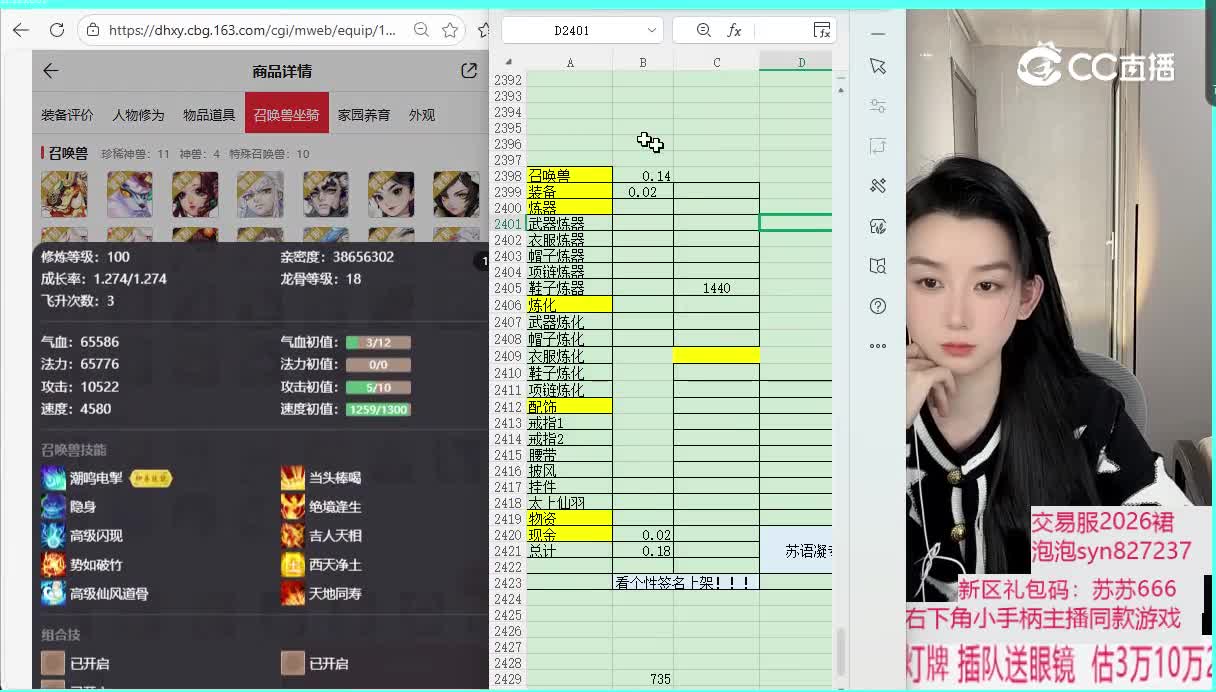Open the more options ellipsis in sidebar
This screenshot has width=1216, height=692.
[878, 346]
